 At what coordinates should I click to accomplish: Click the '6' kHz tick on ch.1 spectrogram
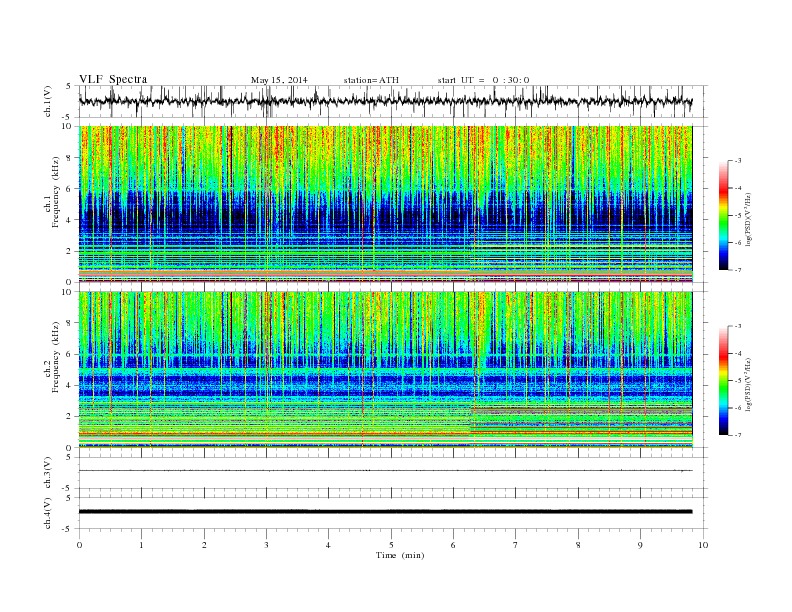click(69, 189)
